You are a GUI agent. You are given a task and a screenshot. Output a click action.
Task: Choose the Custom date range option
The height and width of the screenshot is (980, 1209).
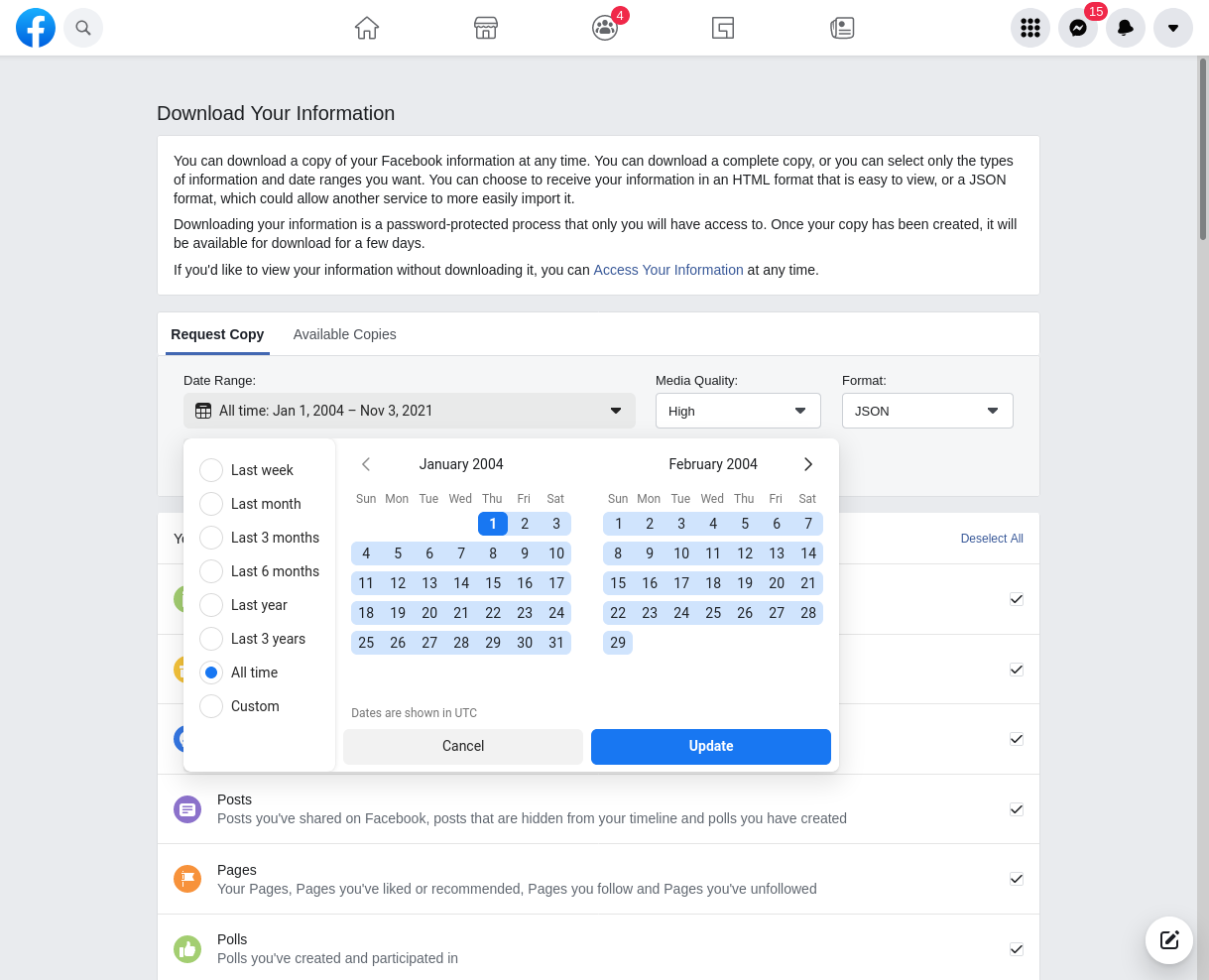pos(211,706)
